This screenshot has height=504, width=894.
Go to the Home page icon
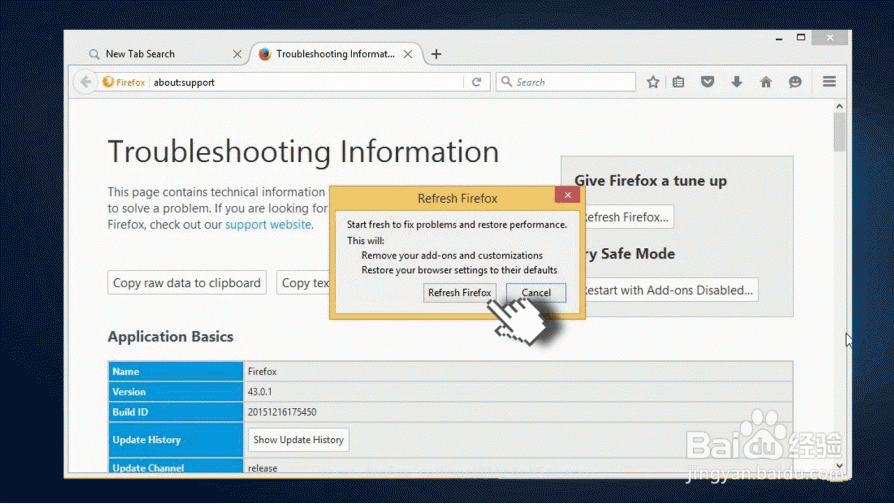pos(766,82)
